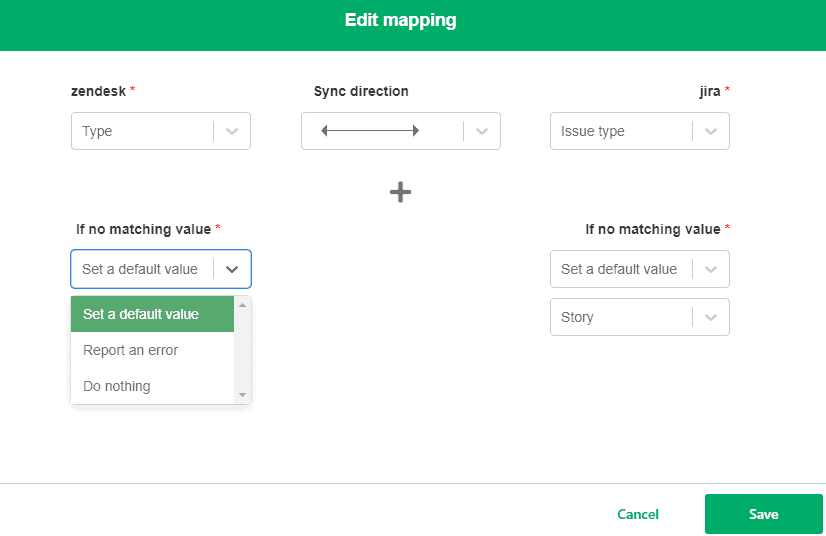Click the 'zendesk' field label

(x=99, y=91)
